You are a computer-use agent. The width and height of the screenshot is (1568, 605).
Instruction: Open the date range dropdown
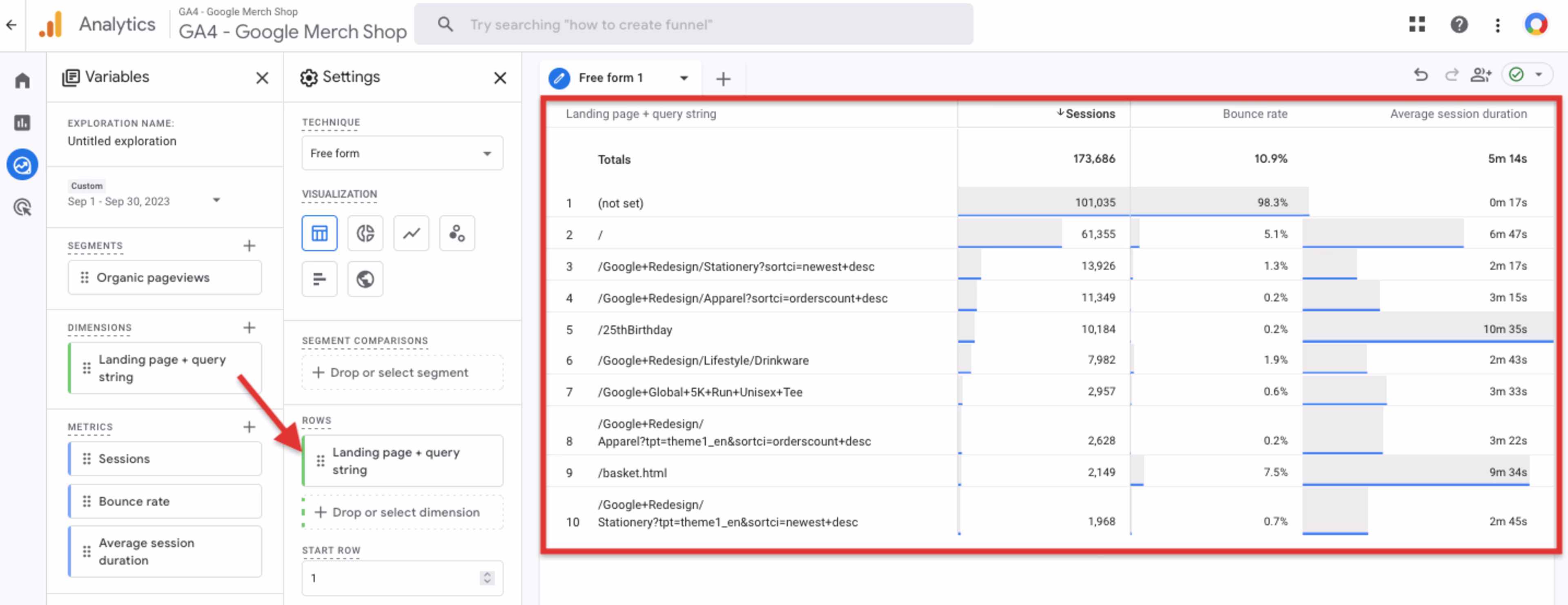pyautogui.click(x=216, y=200)
